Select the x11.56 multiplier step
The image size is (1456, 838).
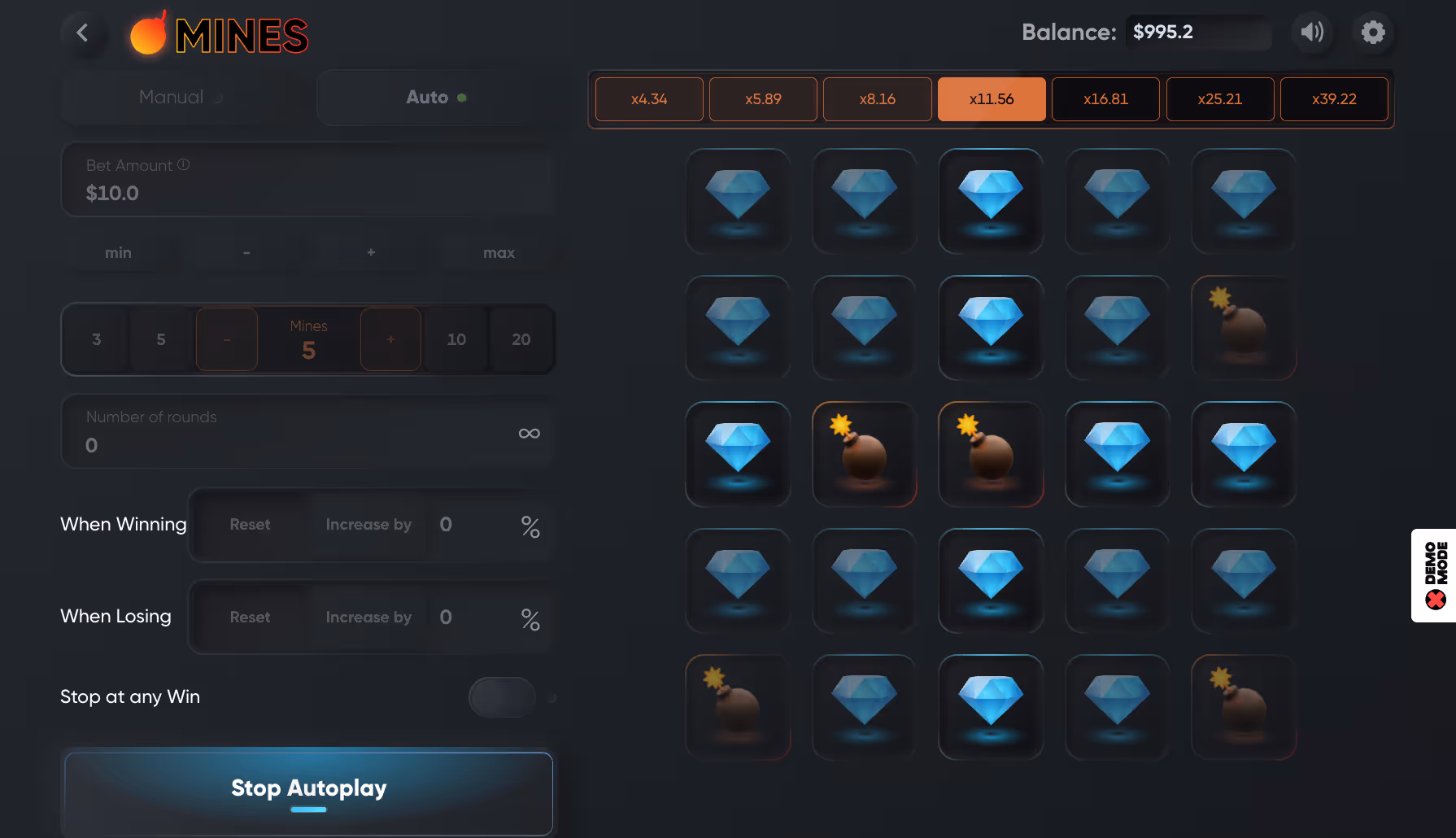click(992, 99)
